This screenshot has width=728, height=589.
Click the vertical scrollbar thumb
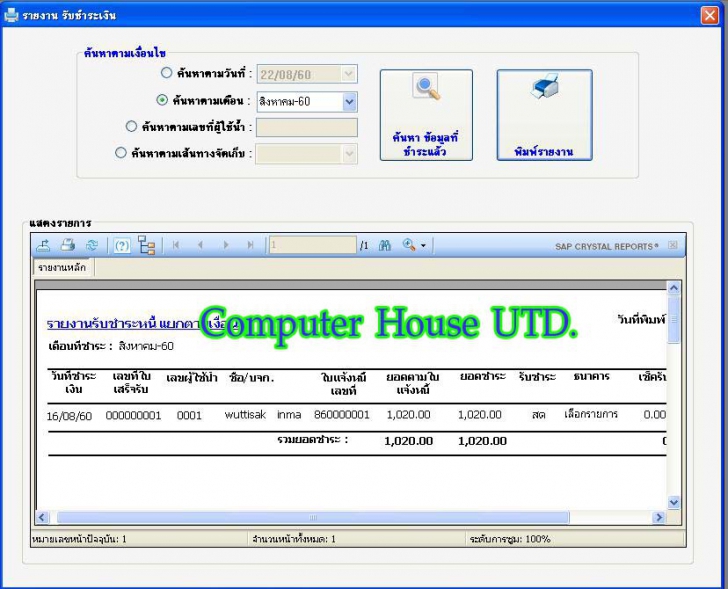(x=674, y=319)
